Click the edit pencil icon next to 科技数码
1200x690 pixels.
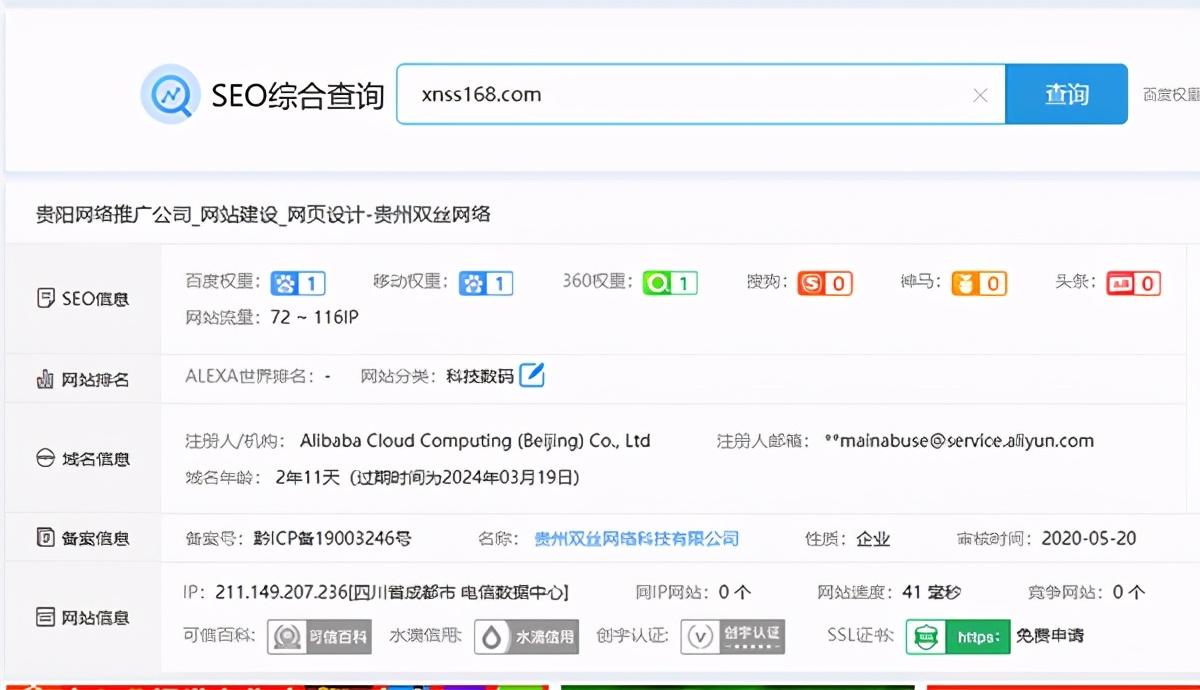(533, 376)
